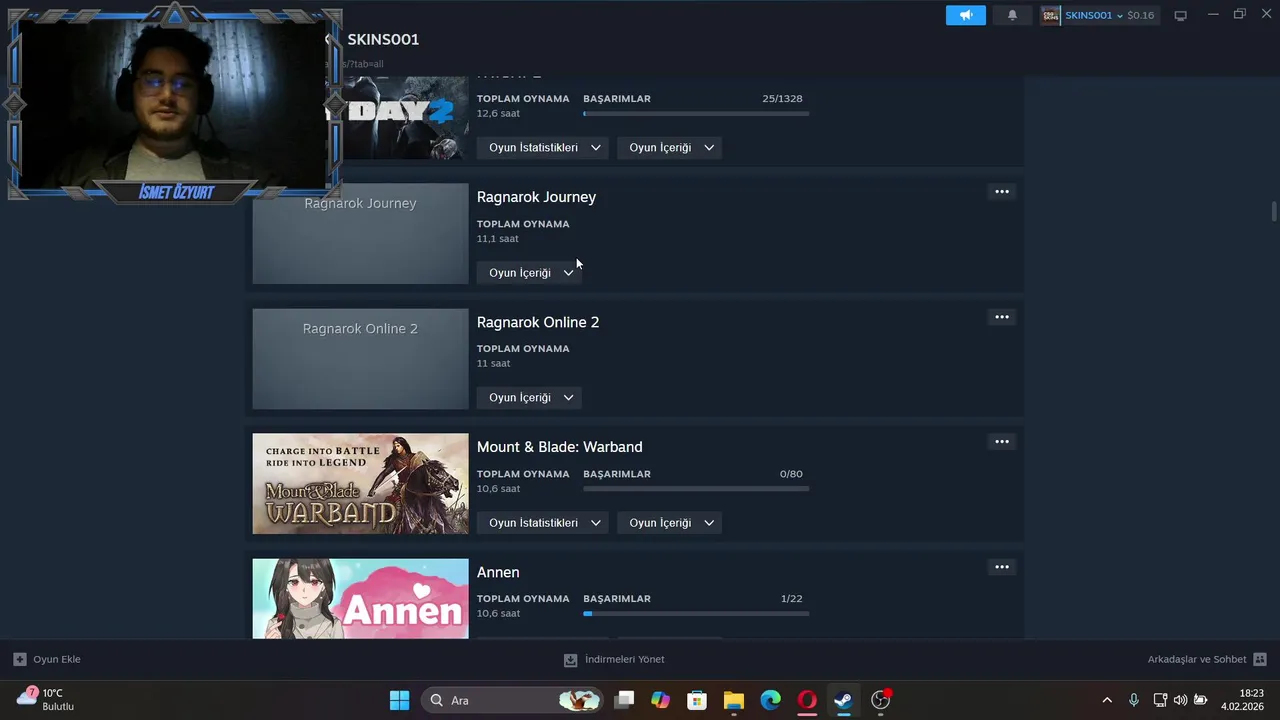Open the SKINS001 account dropdown menu
This screenshot has width=1280, height=720.
point(1097,15)
